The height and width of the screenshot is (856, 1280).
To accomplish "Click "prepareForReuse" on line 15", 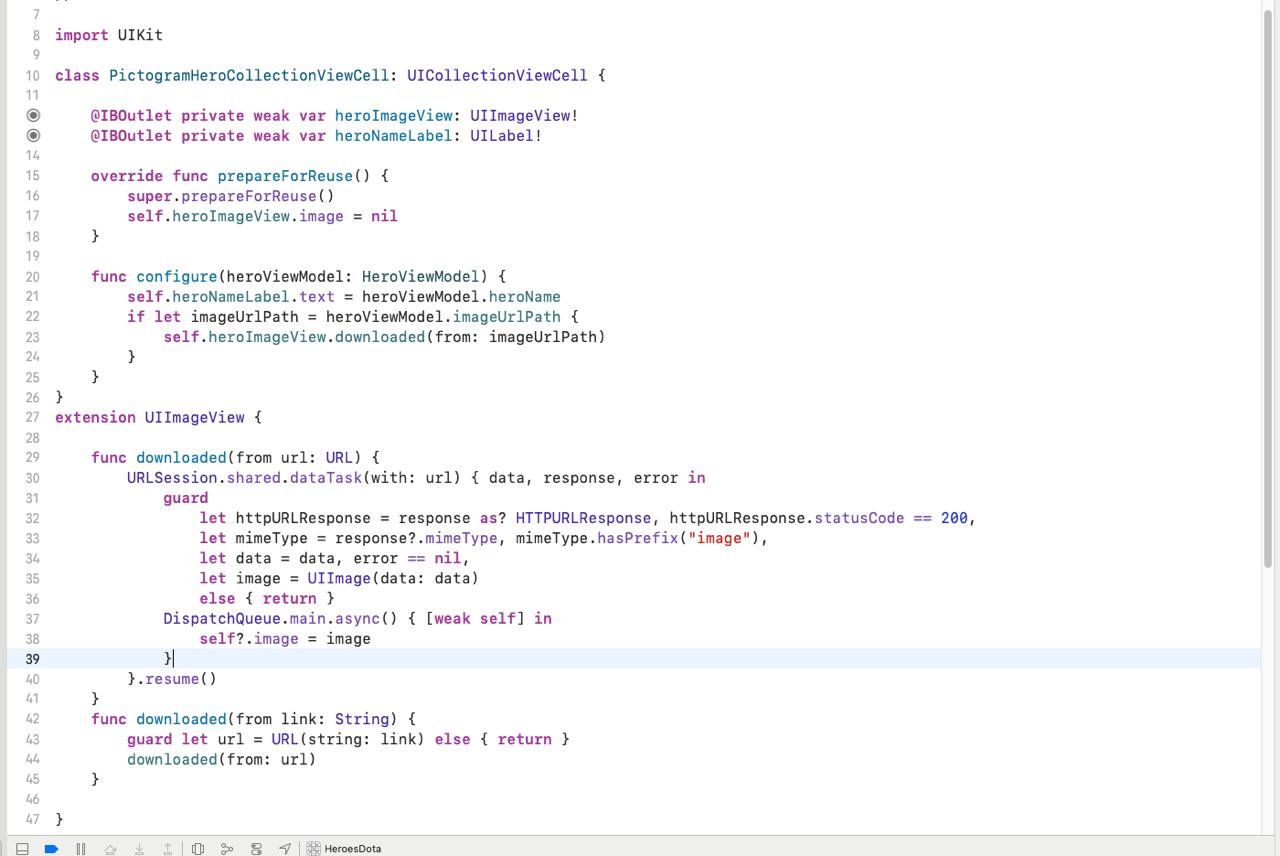I will coord(285,176).
